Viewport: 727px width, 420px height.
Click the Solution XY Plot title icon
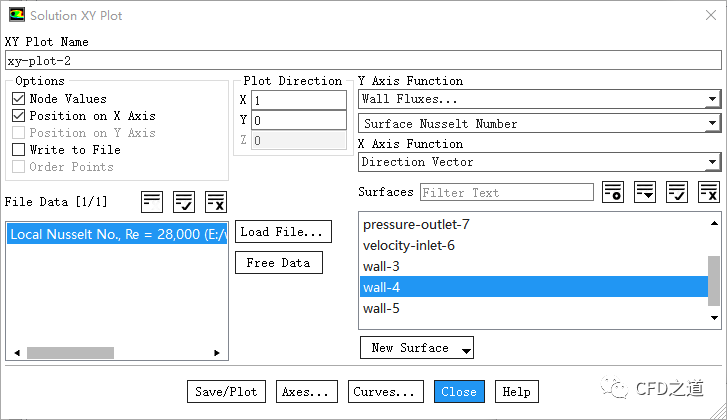(x=14, y=15)
